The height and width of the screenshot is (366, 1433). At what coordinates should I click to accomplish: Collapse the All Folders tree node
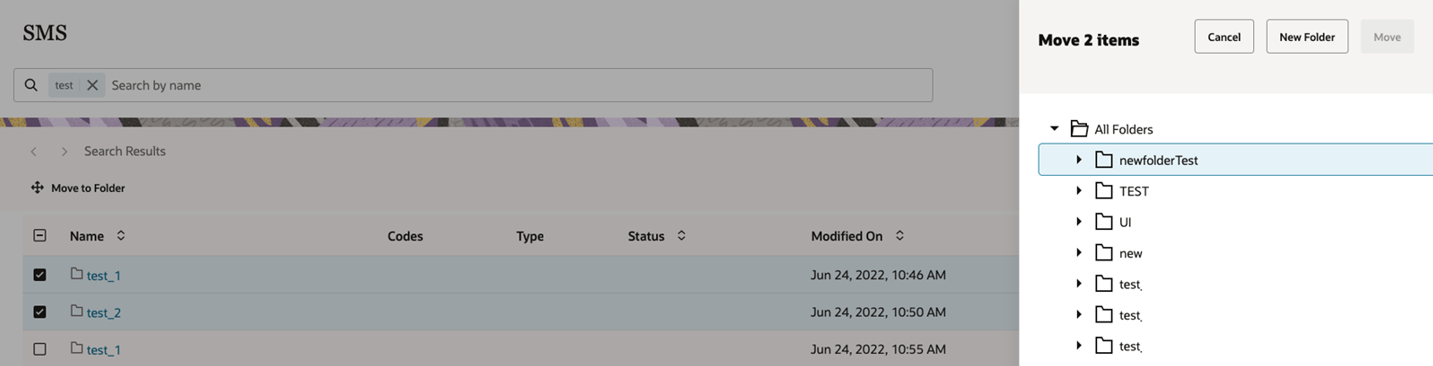(x=1054, y=129)
